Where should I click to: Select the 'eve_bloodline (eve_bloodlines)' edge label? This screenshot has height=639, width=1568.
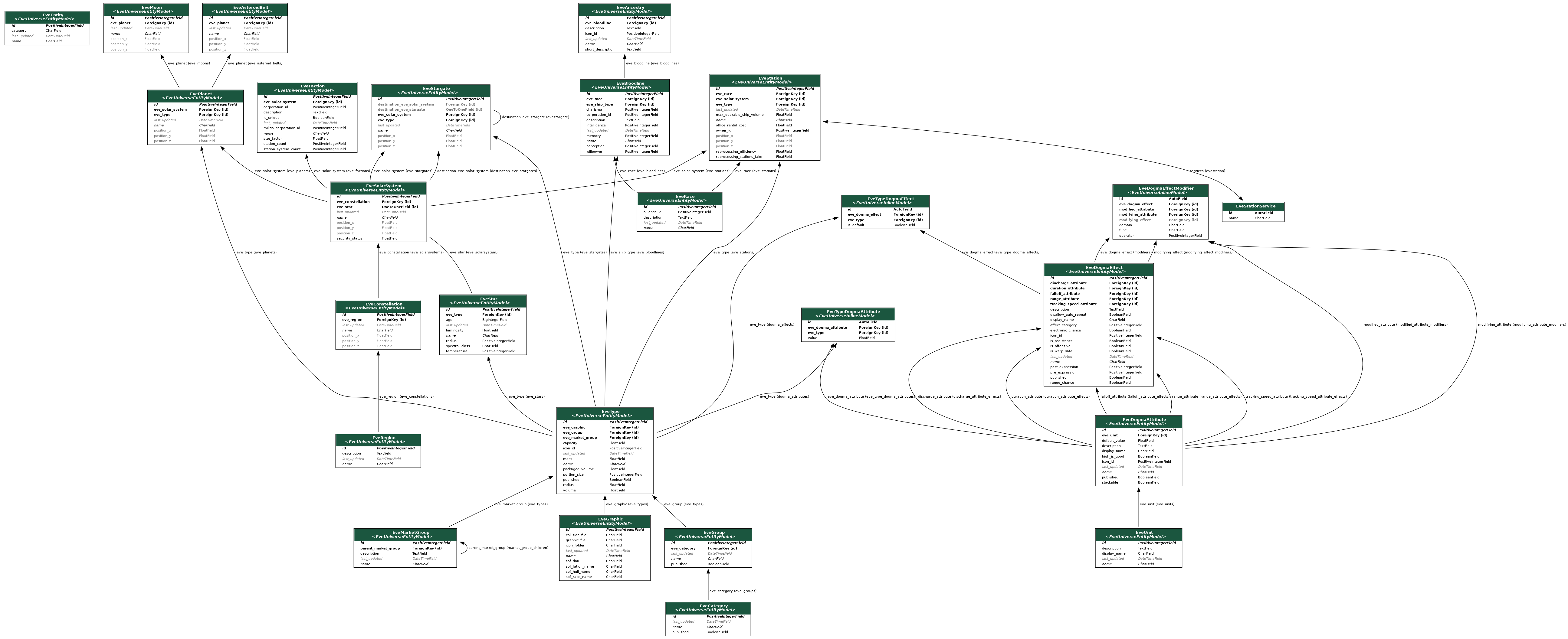coord(652,63)
